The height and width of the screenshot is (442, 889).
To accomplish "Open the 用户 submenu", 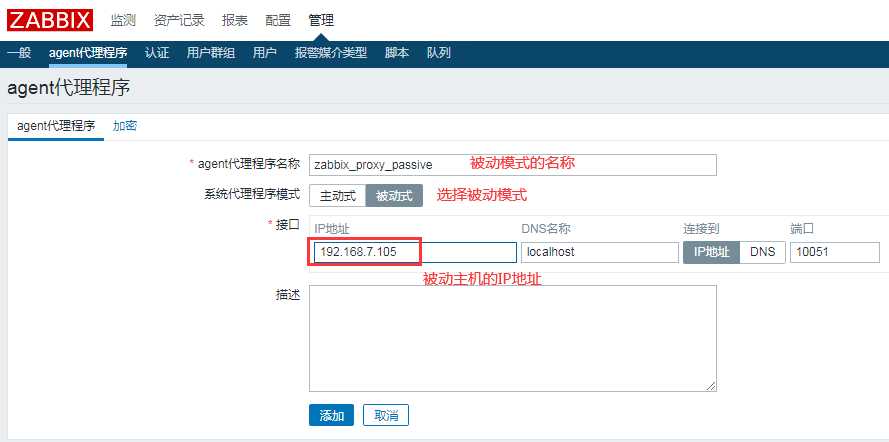I will 265,53.
